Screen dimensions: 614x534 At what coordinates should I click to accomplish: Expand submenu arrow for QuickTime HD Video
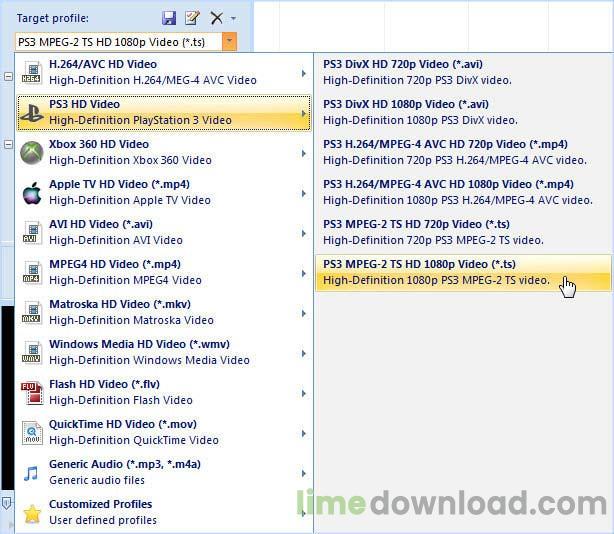click(303, 433)
